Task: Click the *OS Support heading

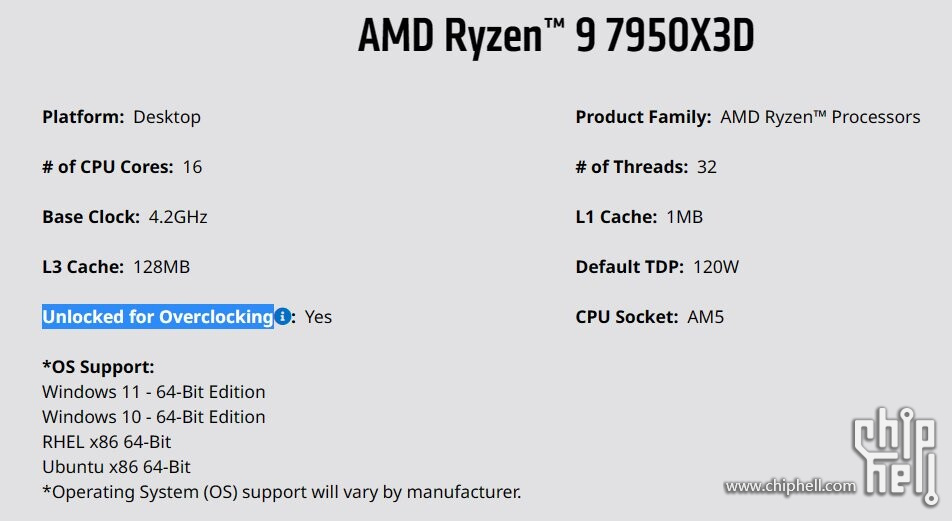Action: 98,367
